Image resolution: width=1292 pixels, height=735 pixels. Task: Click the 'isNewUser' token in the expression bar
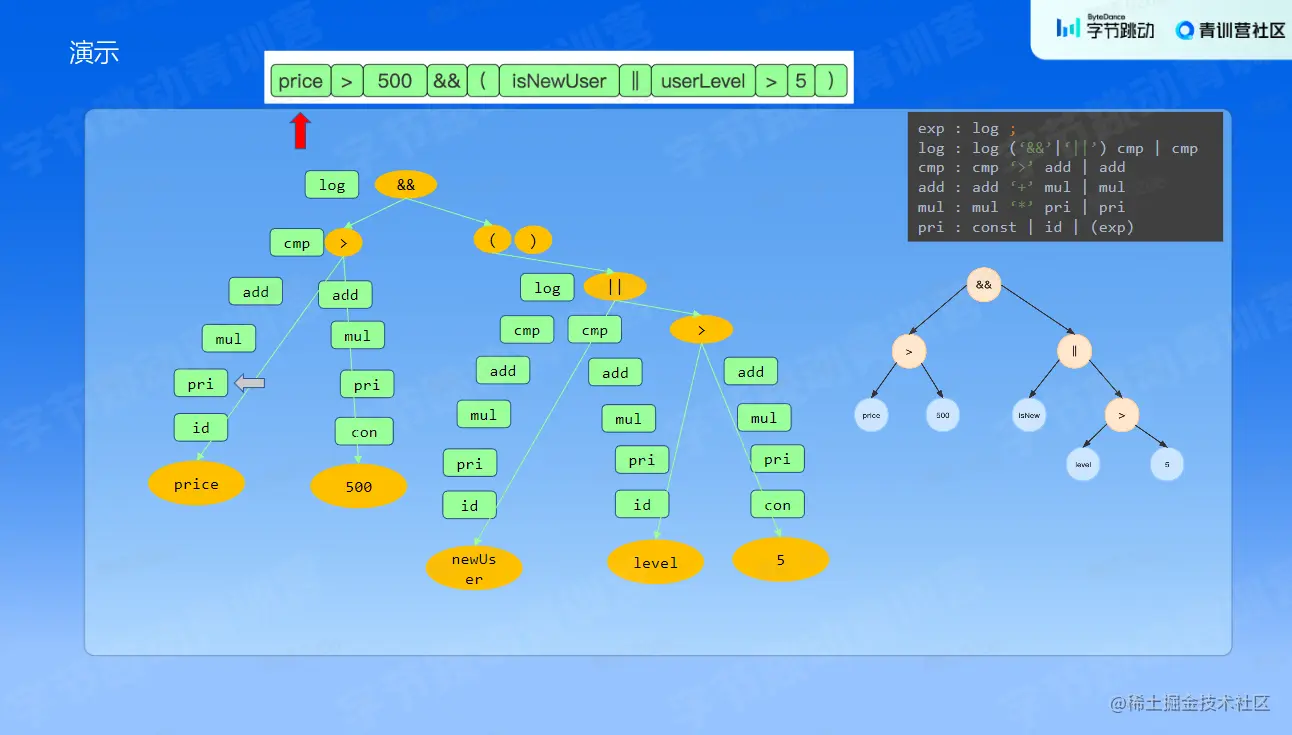click(559, 81)
